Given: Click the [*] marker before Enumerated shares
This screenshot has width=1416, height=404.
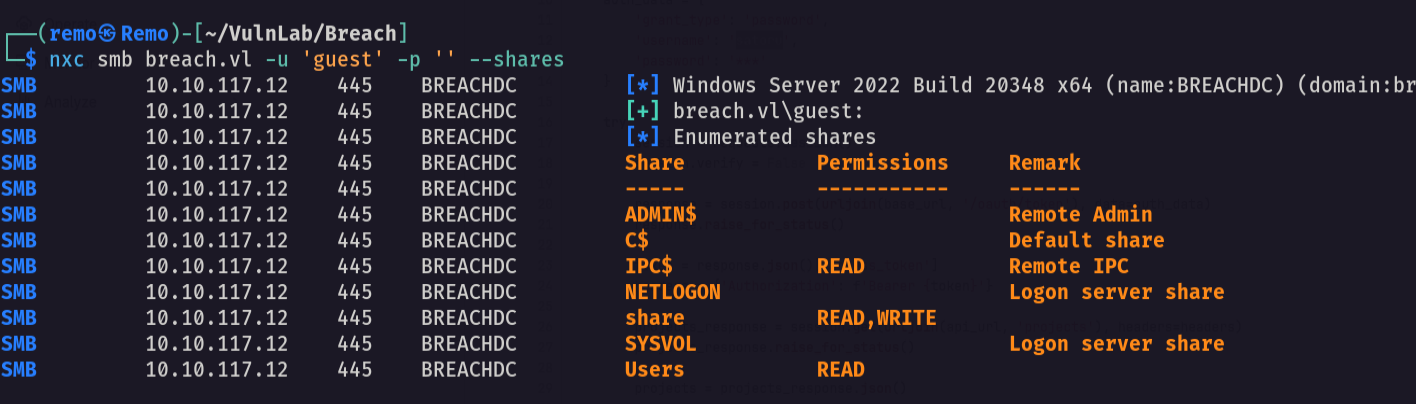Looking at the screenshot, I should [x=643, y=137].
